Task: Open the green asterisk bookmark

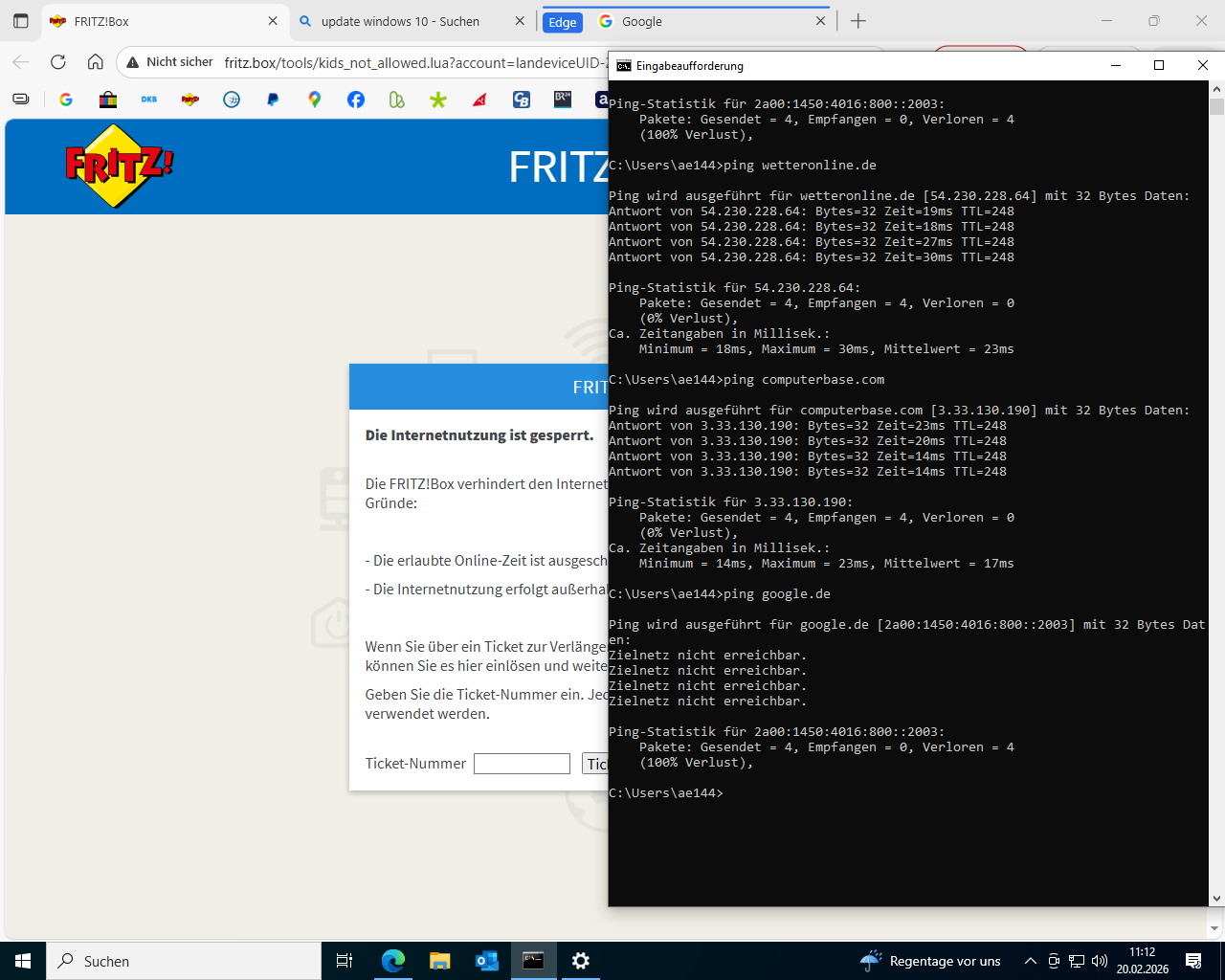Action: click(x=438, y=100)
